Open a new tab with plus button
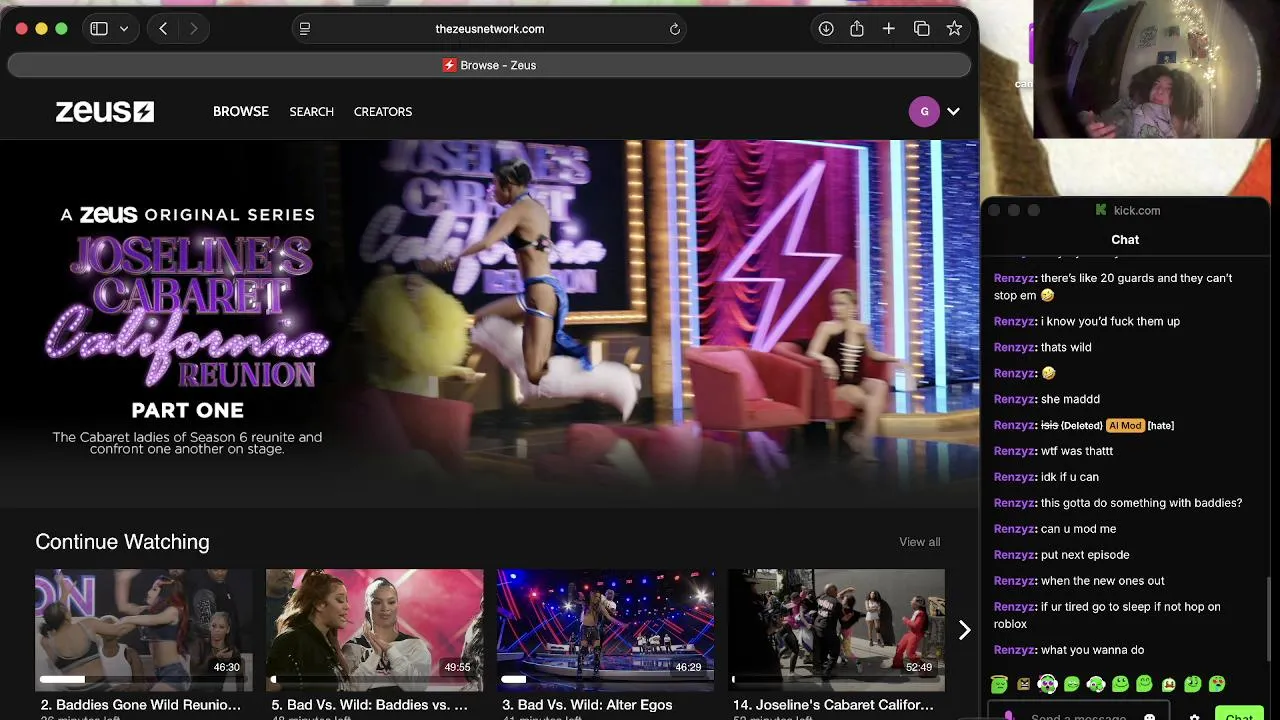Image resolution: width=1280 pixels, height=720 pixels. pyautogui.click(x=889, y=29)
